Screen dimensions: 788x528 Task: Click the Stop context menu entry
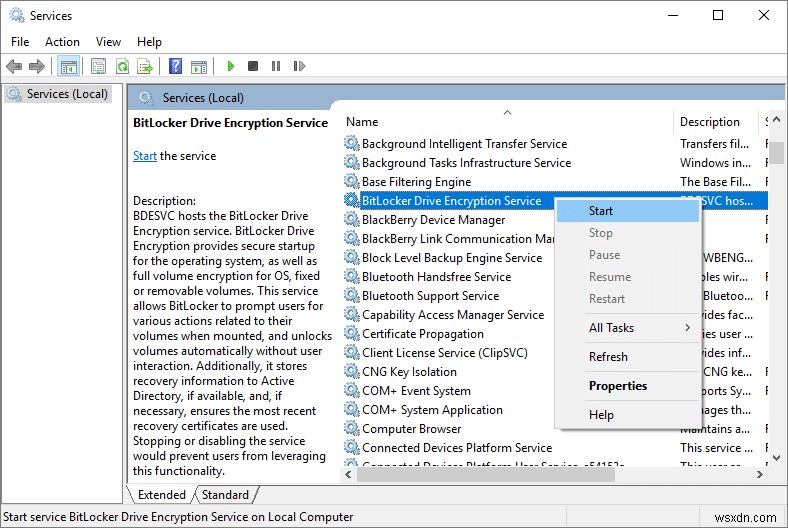tap(628, 233)
